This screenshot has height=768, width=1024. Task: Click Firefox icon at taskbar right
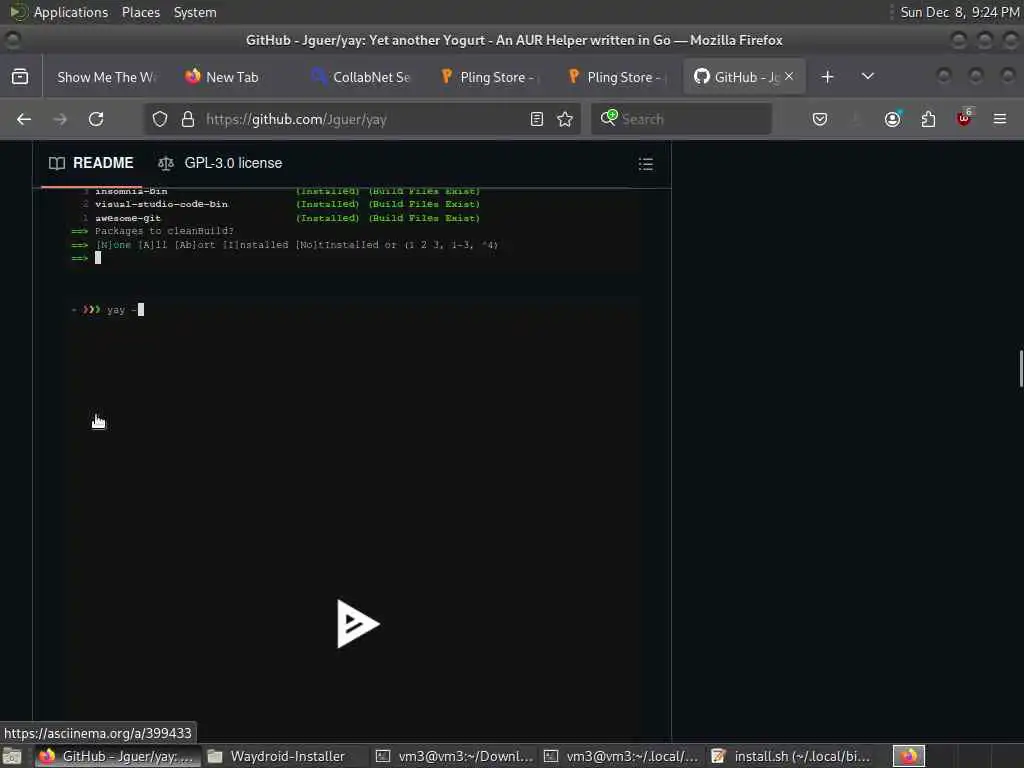(909, 756)
